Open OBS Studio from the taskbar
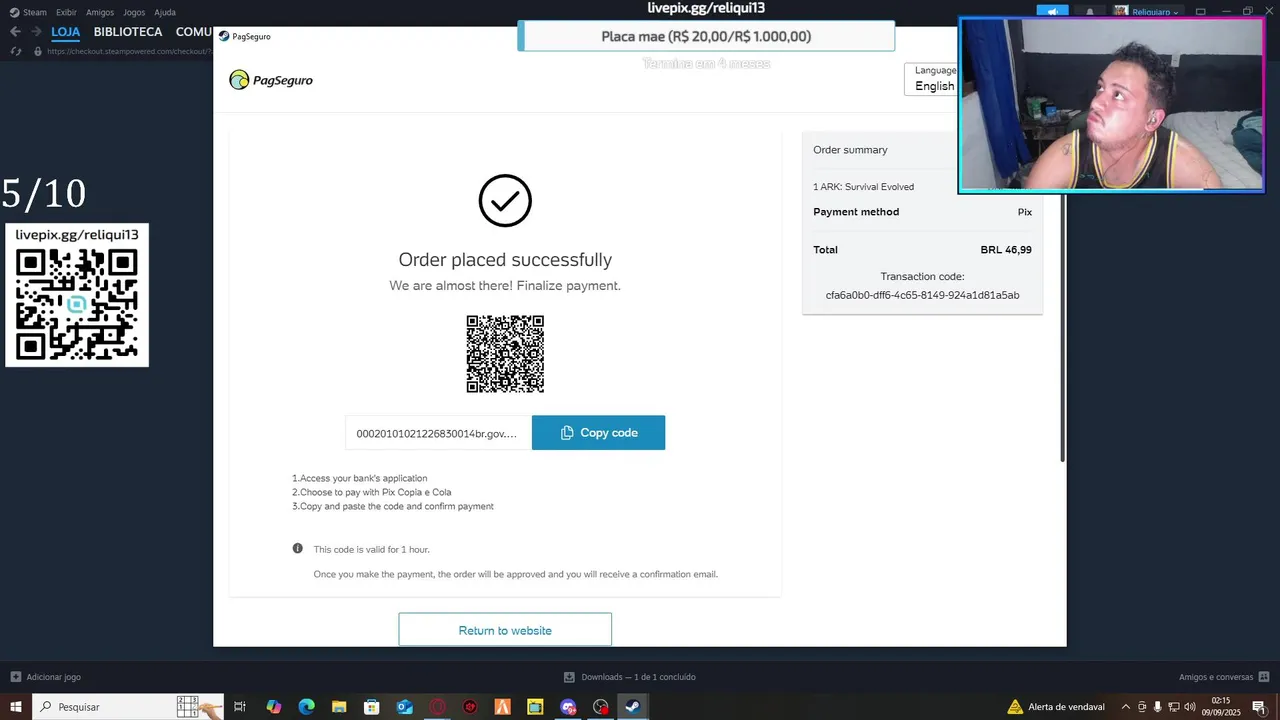Image resolution: width=1280 pixels, height=720 pixels. click(x=600, y=707)
